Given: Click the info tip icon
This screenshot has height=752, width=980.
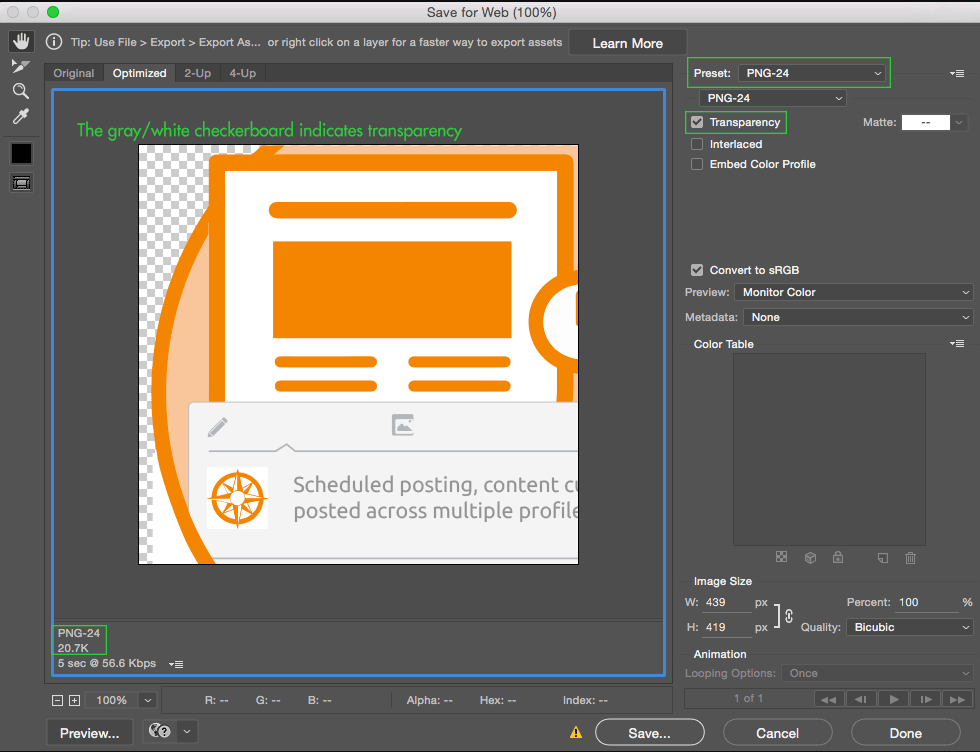Looking at the screenshot, I should (54, 42).
